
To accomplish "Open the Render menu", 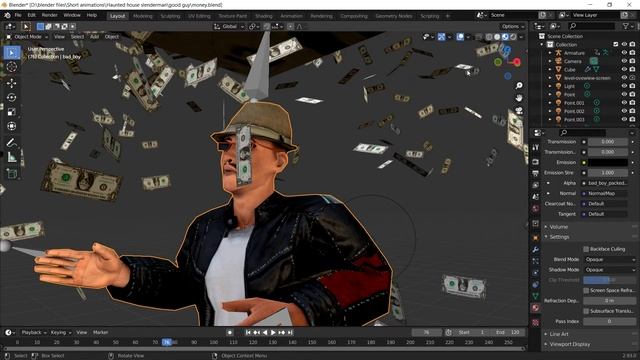I will click(49, 15).
